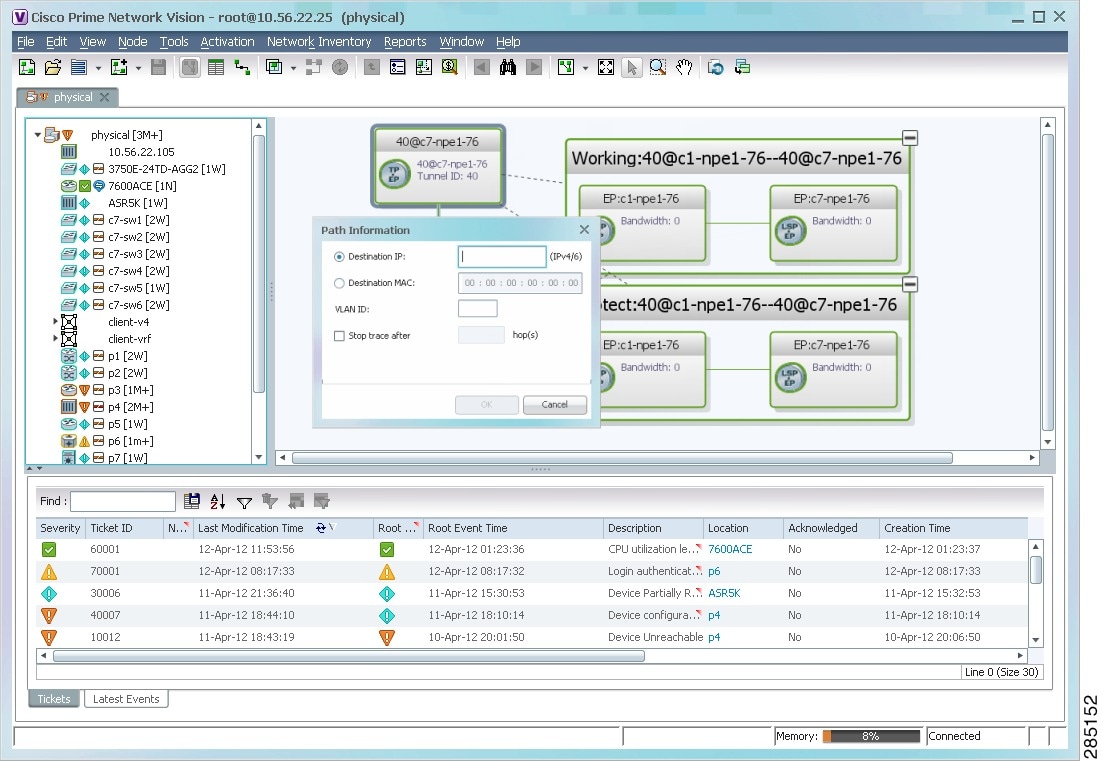This screenshot has height=761, width=1102.
Task: Click the Find text field in tickets pane
Action: (122, 501)
